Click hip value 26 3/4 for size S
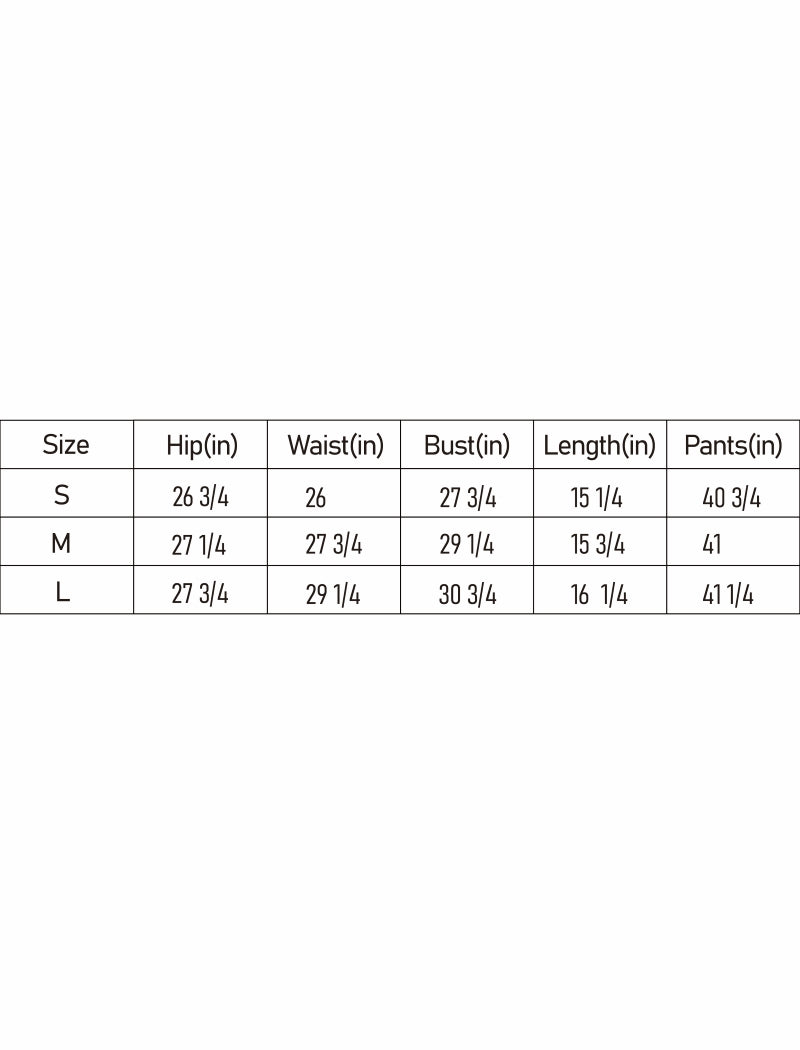This screenshot has width=800, height=1050. 200,497
